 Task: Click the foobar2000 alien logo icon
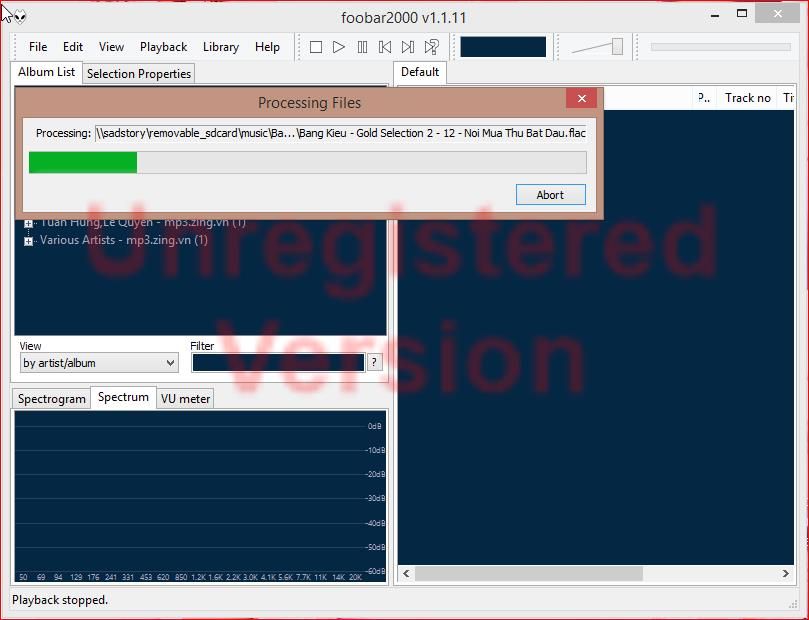(19, 17)
